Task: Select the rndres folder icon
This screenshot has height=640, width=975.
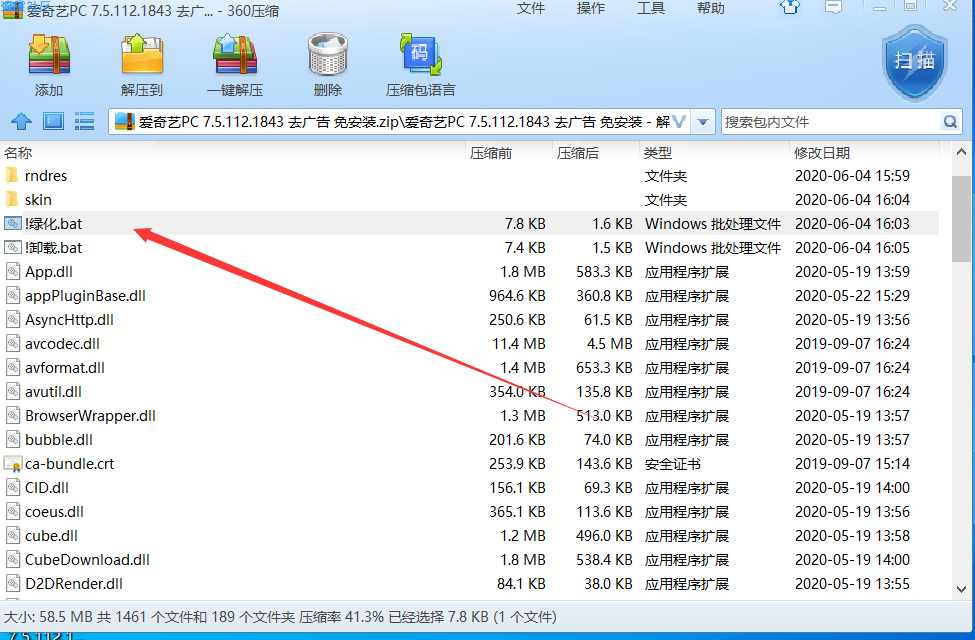Action: (12, 175)
